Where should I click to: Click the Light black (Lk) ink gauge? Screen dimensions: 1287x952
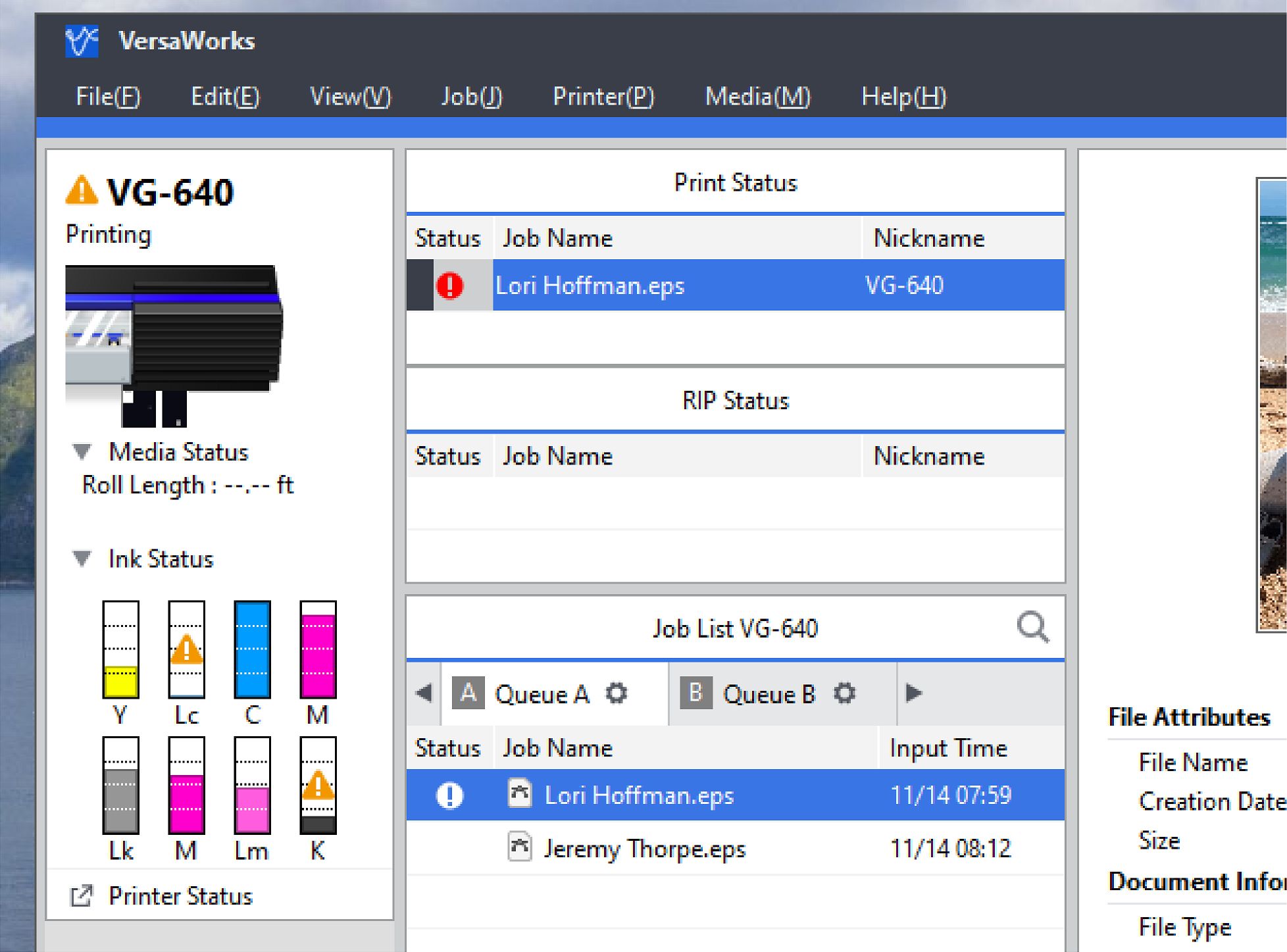click(120, 785)
